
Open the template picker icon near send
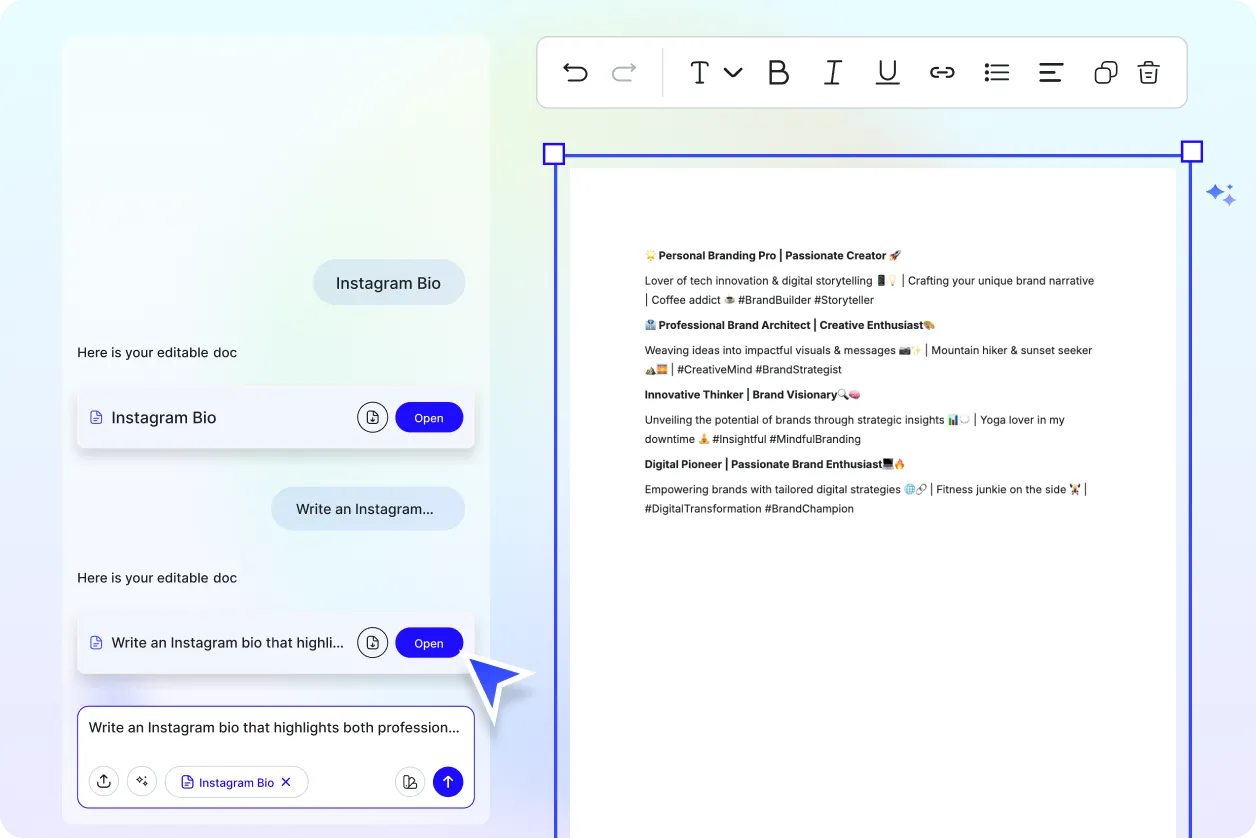coord(410,781)
